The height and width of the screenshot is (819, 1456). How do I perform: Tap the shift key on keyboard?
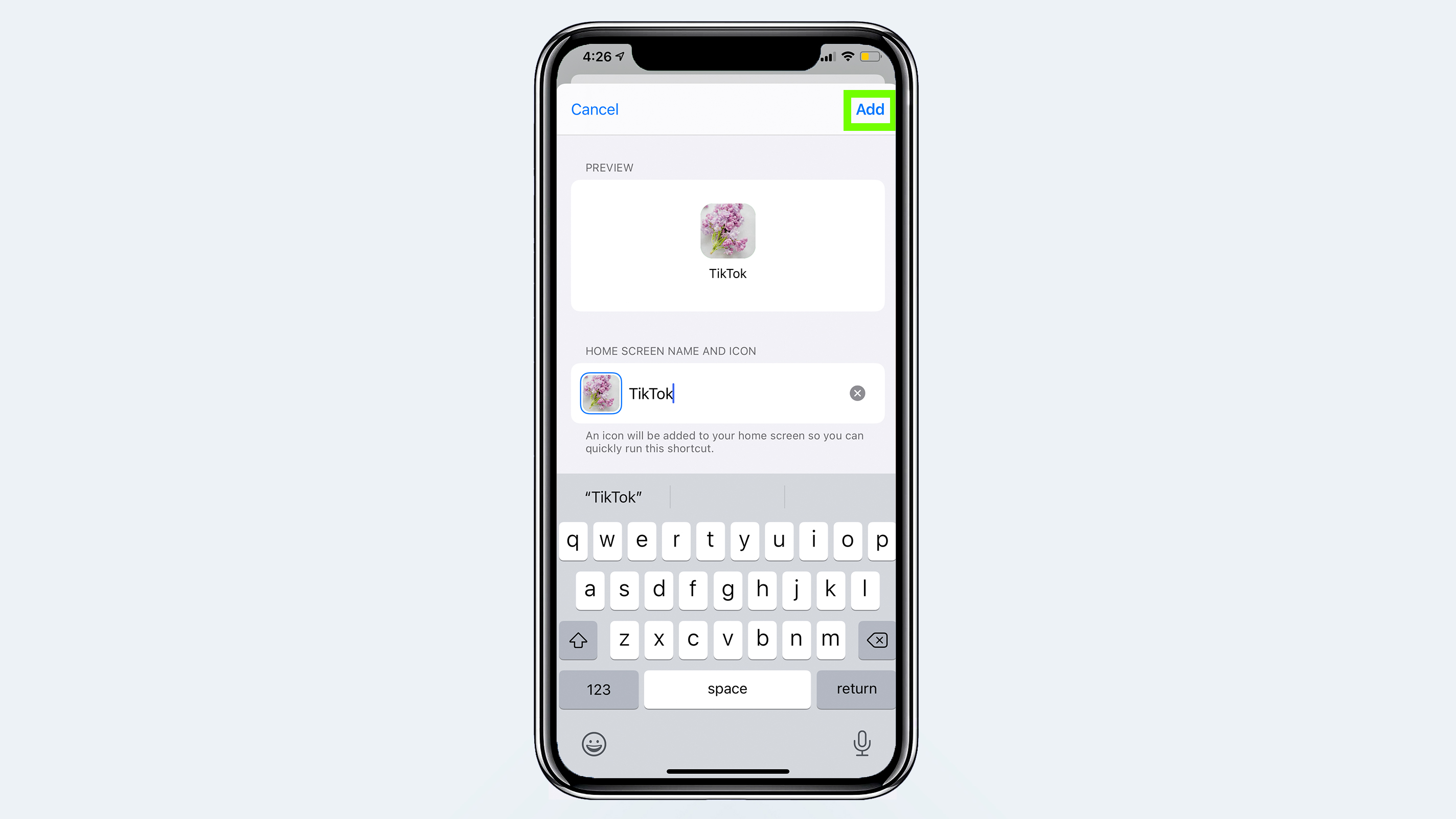578,640
